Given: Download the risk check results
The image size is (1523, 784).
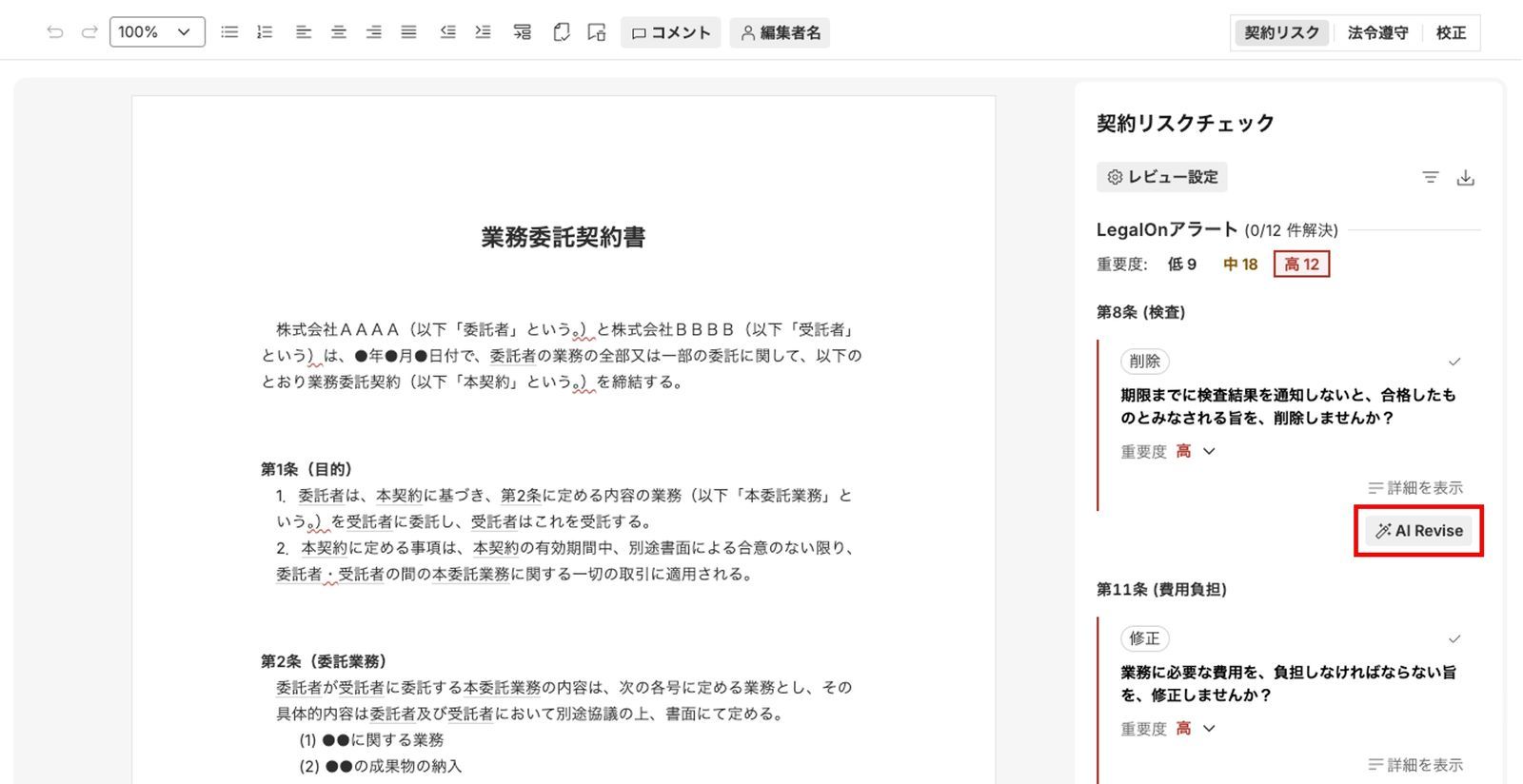Looking at the screenshot, I should [x=1466, y=178].
